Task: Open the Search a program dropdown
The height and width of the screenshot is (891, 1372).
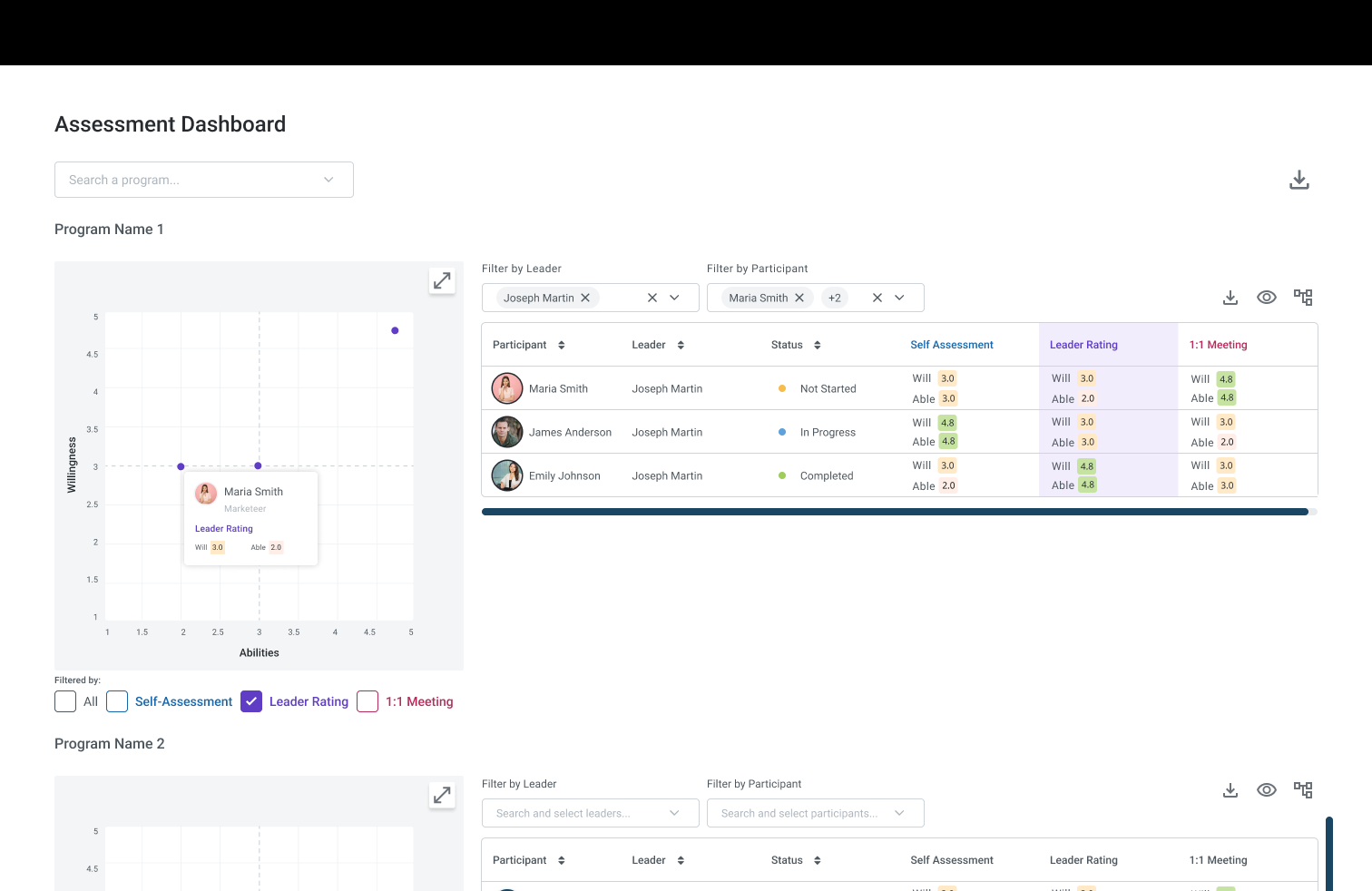Action: 204,180
